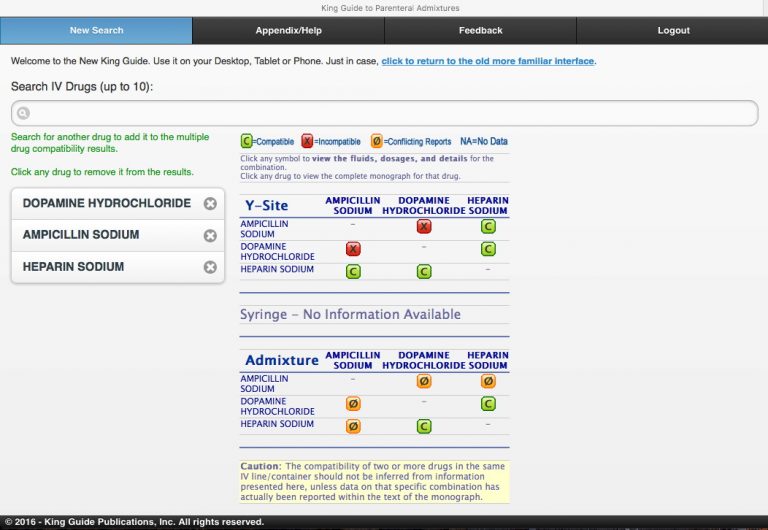The width and height of the screenshot is (768, 530).
Task: Open Ampicillin Sodium monograph from Y-Site column header
Action: [353, 206]
